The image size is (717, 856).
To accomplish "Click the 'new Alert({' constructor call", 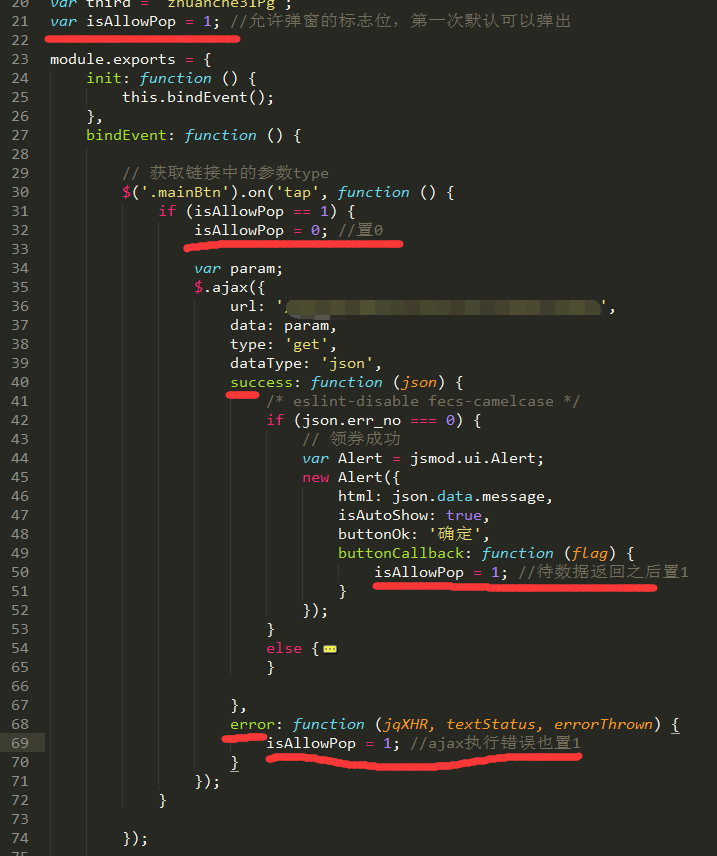I will [x=351, y=477].
